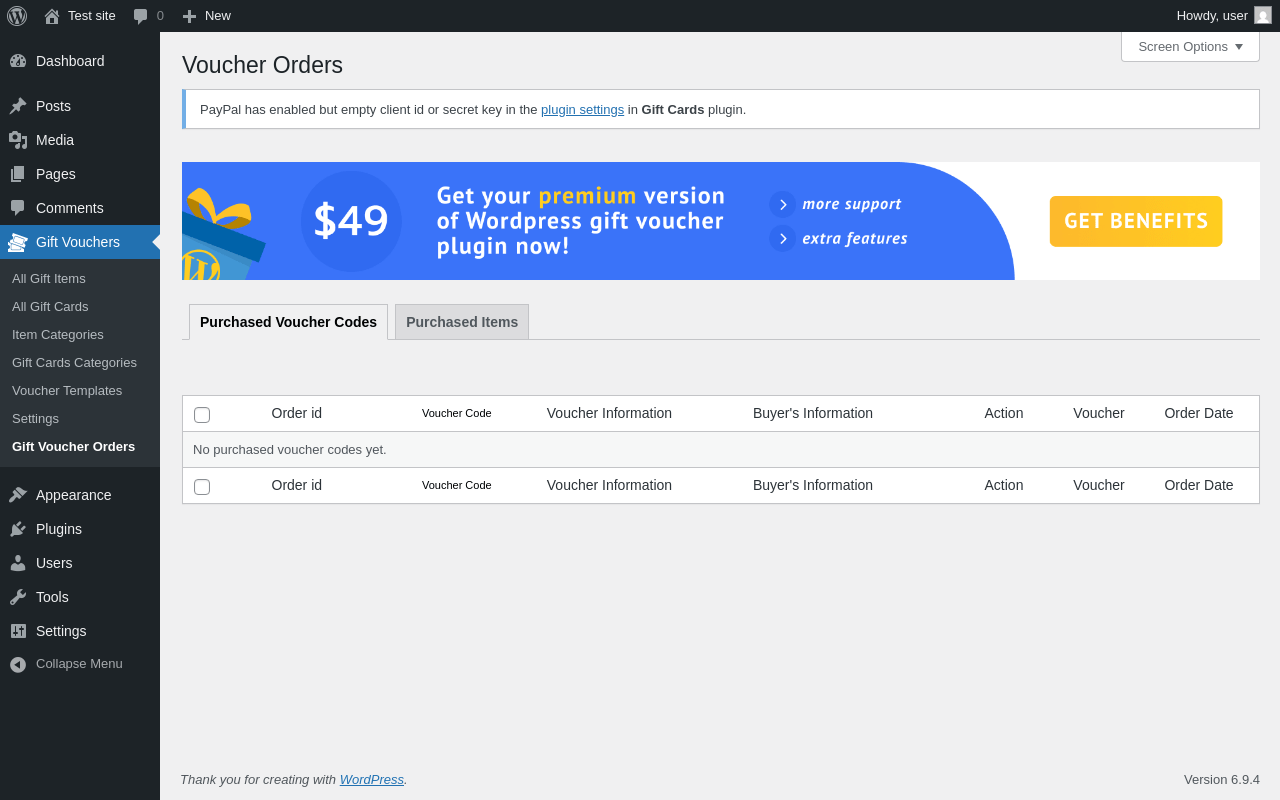Open the Voucher Templates submenu item
The image size is (1280, 800).
tap(67, 390)
